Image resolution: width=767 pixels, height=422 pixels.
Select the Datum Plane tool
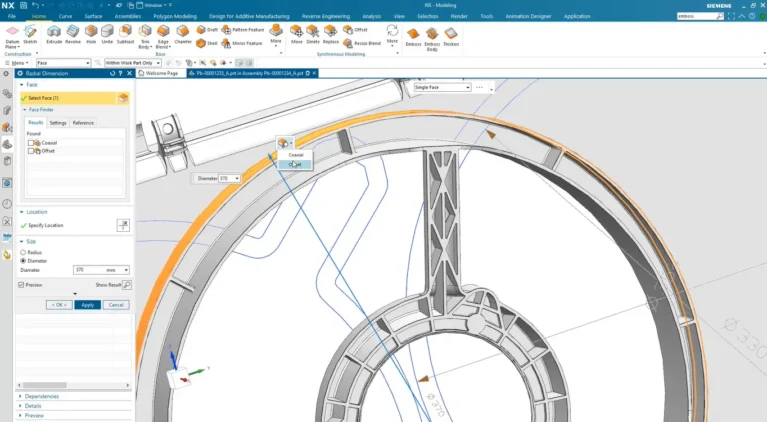[x=12, y=37]
